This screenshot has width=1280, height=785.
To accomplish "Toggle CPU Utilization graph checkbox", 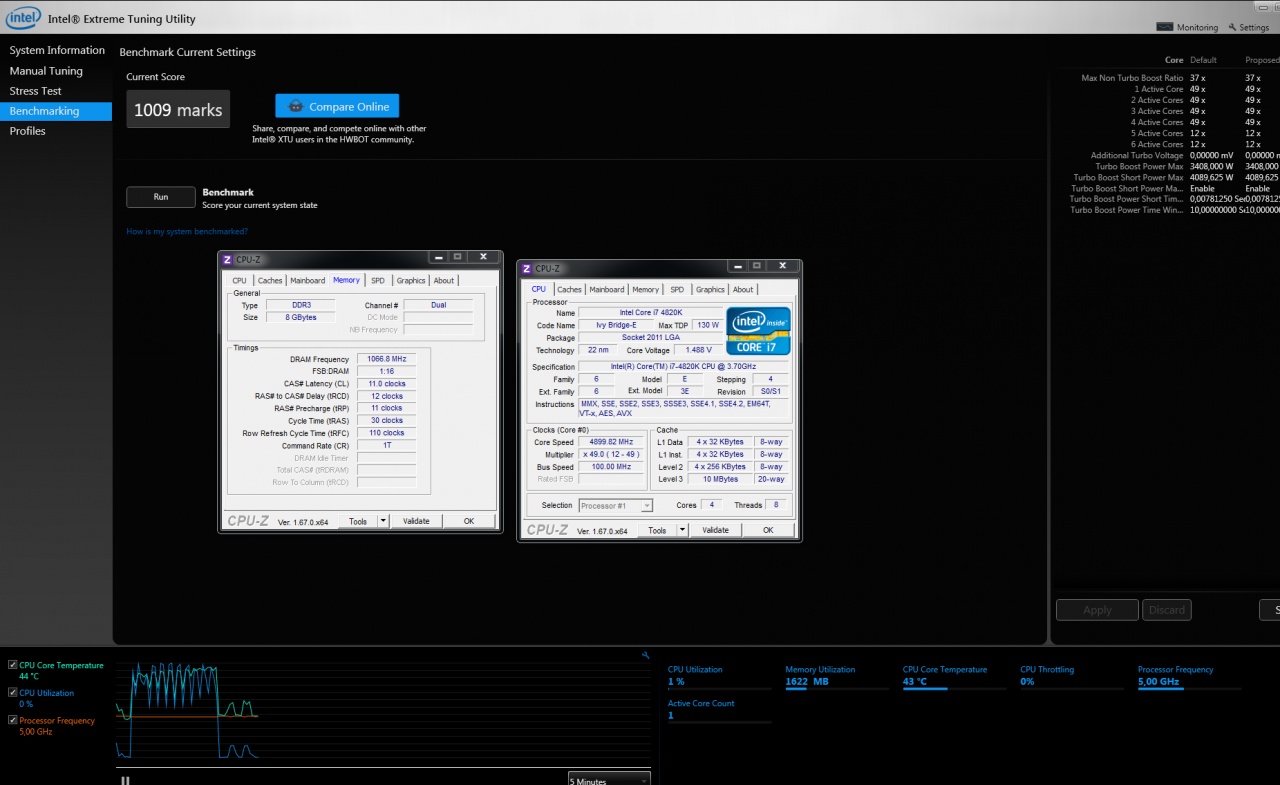I will 13,692.
